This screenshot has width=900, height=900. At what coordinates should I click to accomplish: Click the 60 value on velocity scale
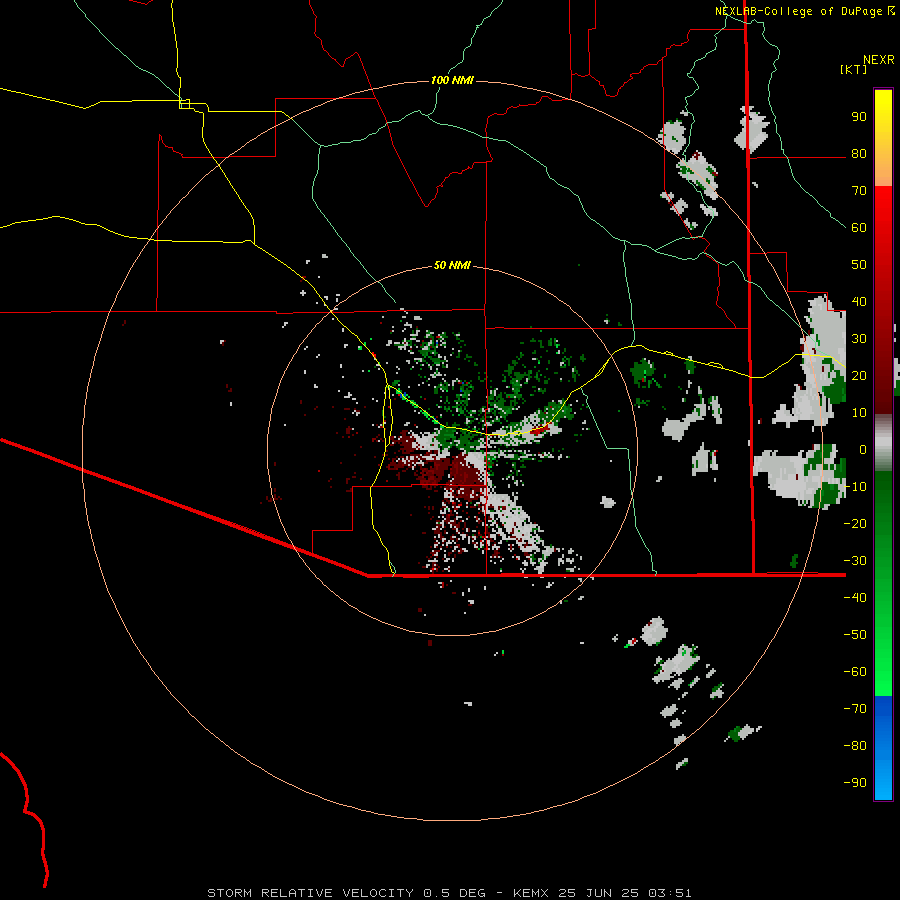(x=859, y=228)
